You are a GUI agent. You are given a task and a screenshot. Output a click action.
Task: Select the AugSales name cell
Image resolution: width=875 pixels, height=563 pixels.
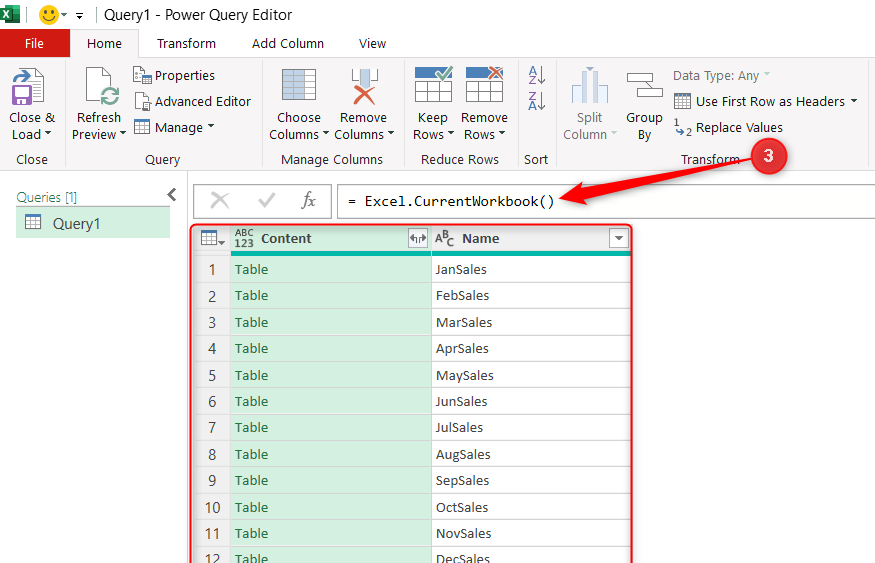[531, 455]
